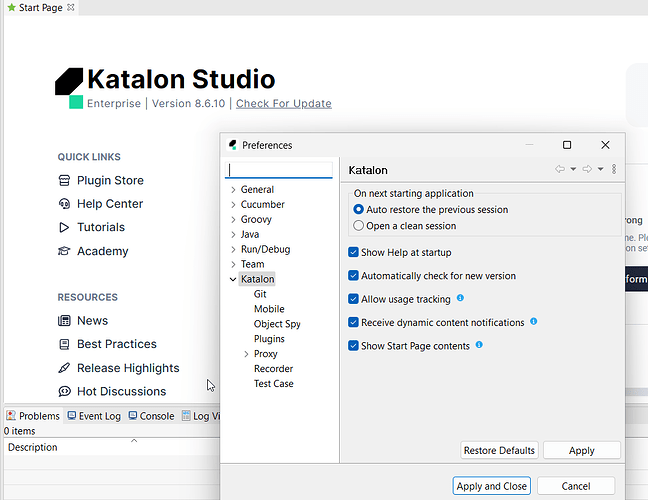648x500 pixels.
Task: Click the News newspaper icon
Action: 65,321
